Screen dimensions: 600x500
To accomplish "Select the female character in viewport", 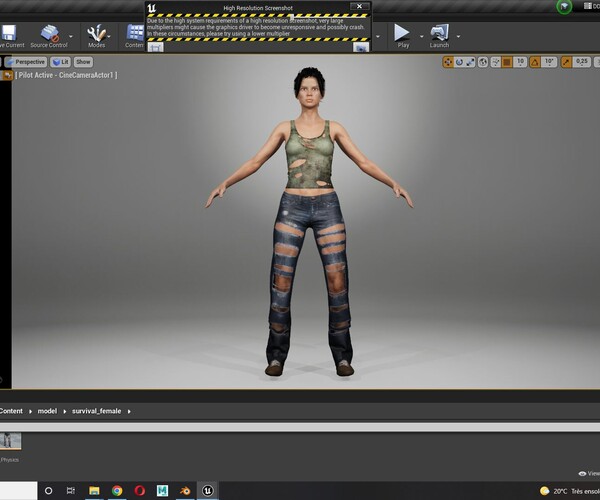I will pyautogui.click(x=309, y=222).
